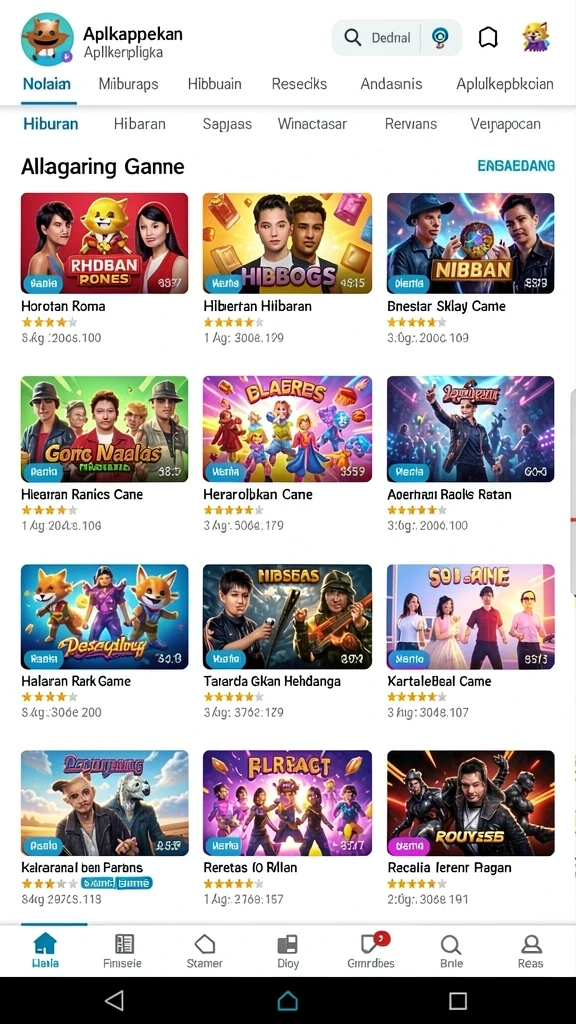Screen dimensions: 576x1024
Task: Tap the Bnle search icon in bottom bar
Action: click(x=451, y=951)
